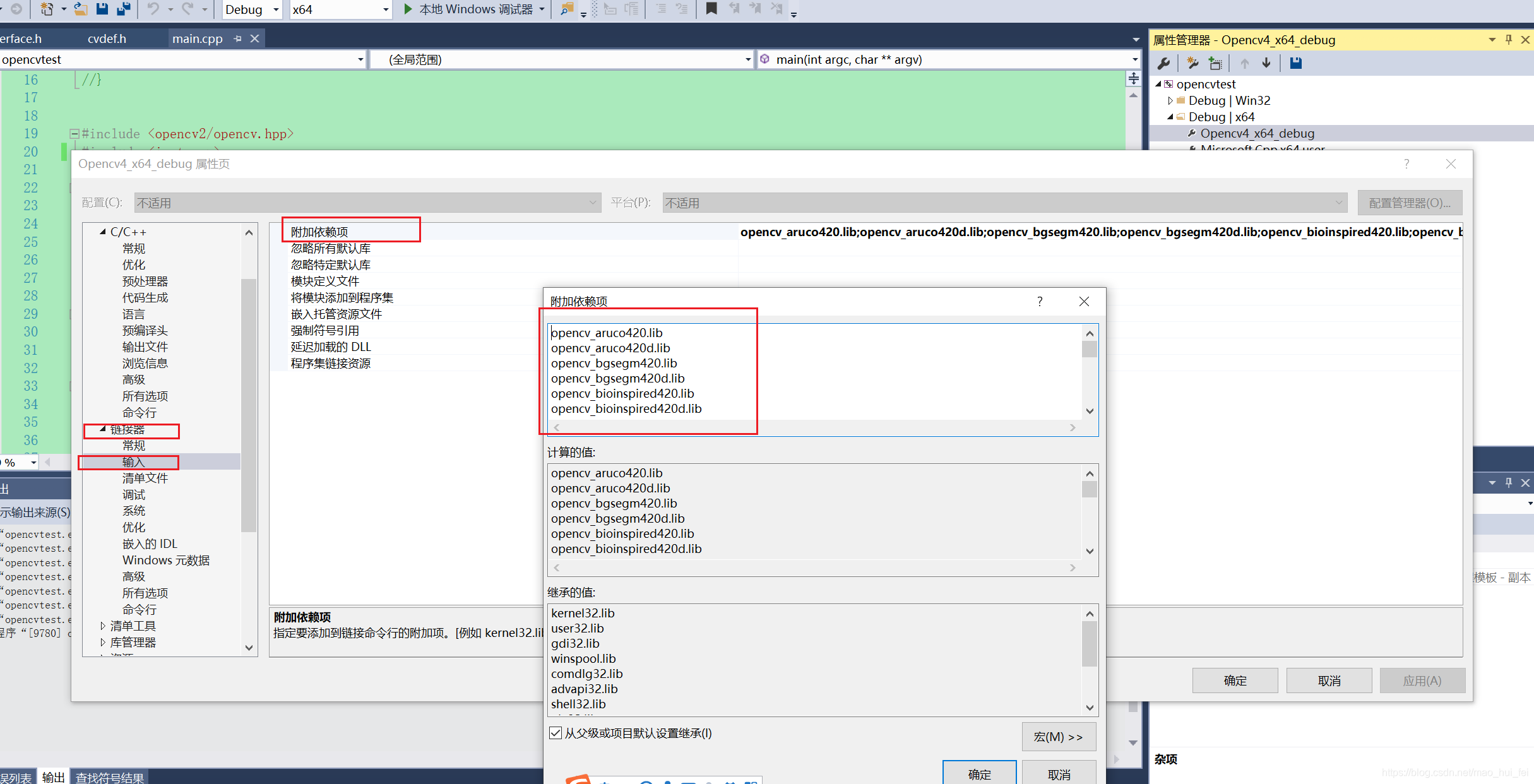
Task: Pin the 属性管理器 panel
Action: click(x=1509, y=40)
